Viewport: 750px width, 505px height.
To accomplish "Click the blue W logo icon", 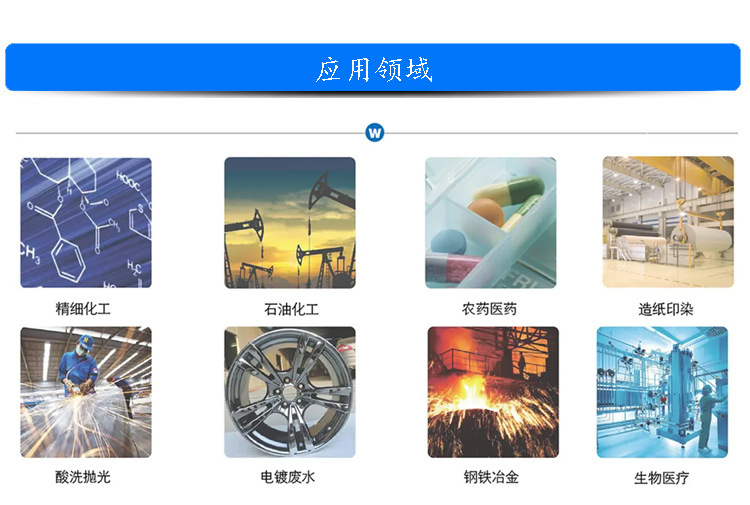I will 375,132.
